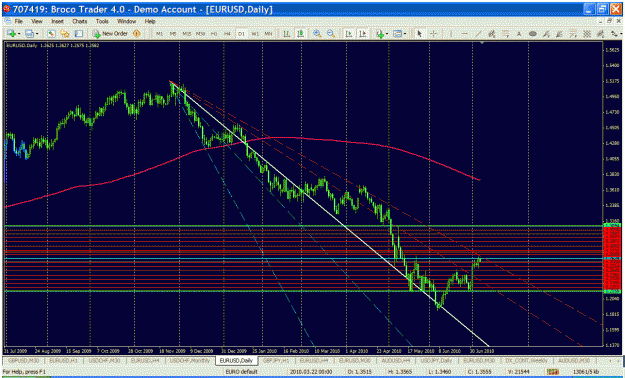Select the Fibonacci Retracement tool
Screen dimensions: 625x378
pyautogui.click(x=505, y=34)
